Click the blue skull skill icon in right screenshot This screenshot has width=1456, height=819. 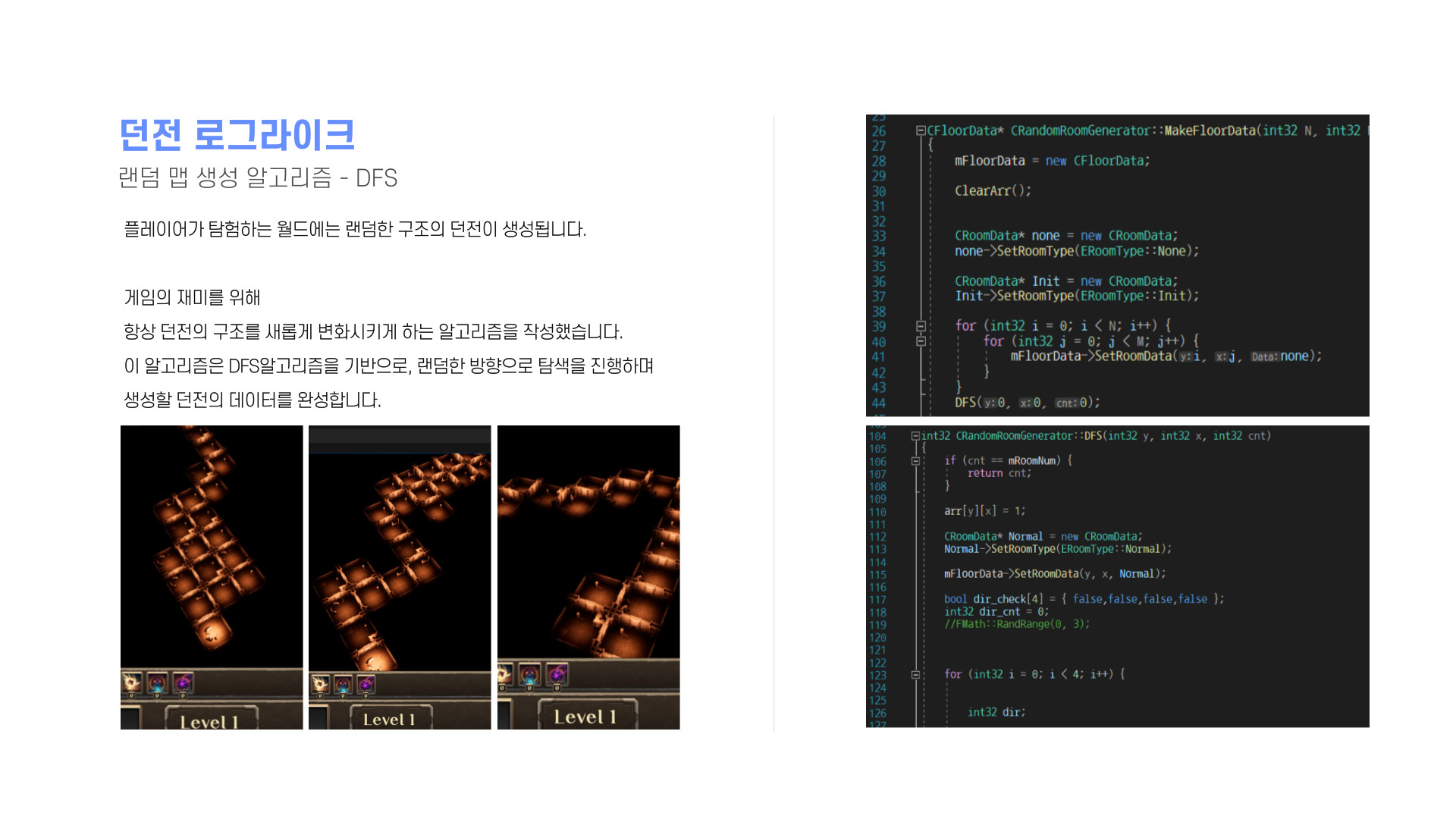click(530, 673)
